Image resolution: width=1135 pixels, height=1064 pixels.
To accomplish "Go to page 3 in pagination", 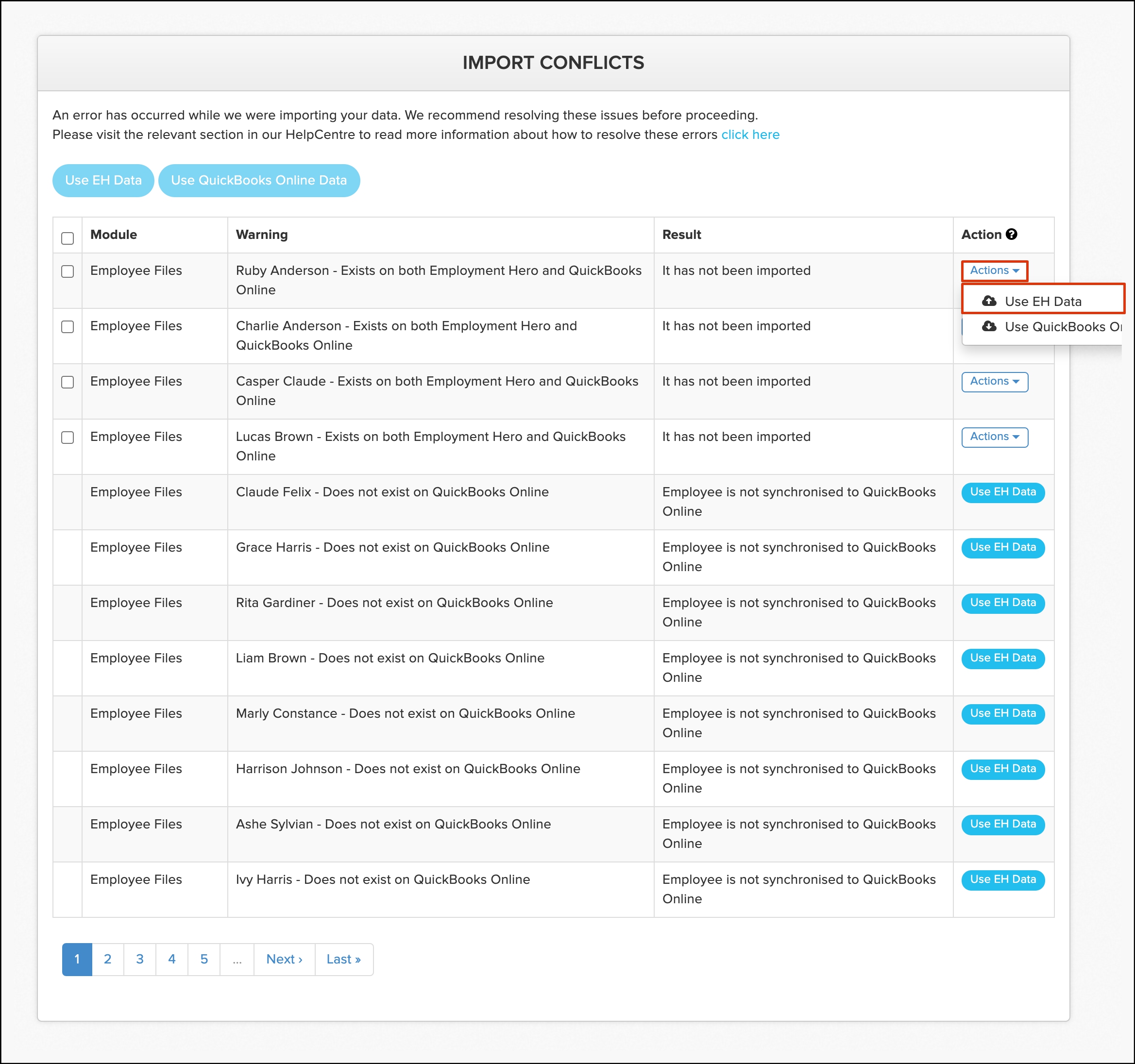I will (x=140, y=959).
